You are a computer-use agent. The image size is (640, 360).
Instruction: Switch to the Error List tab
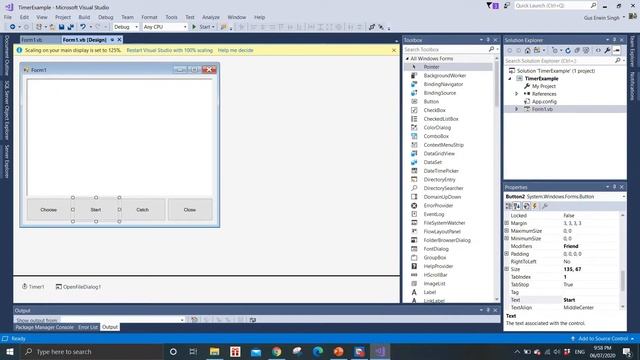point(88,327)
